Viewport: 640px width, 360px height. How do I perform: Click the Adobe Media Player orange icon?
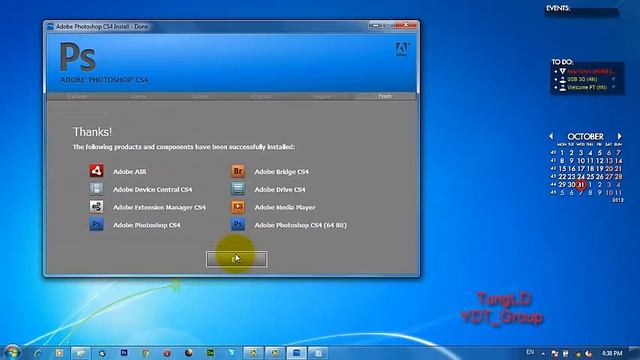pos(238,207)
